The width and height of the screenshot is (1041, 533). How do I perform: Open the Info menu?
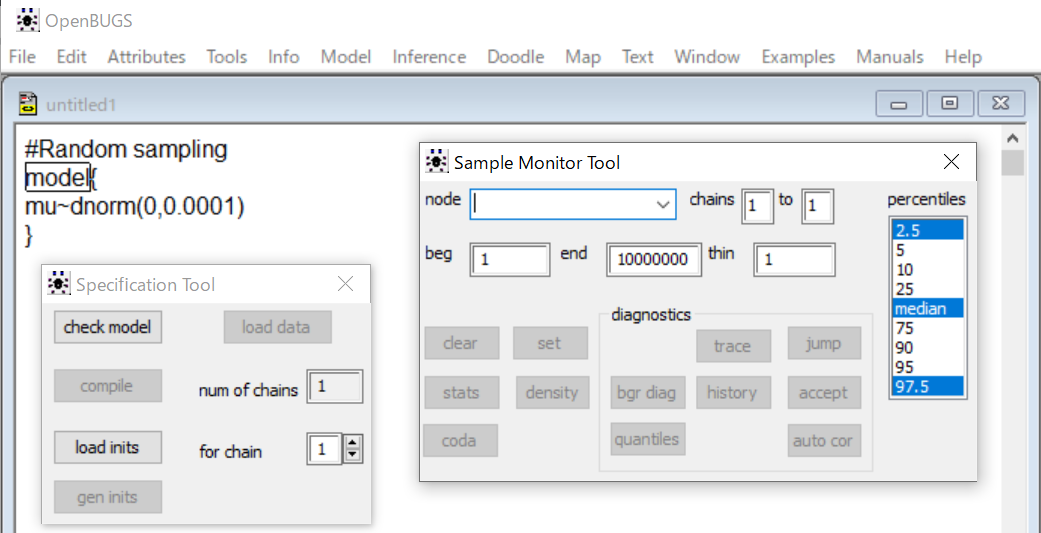tap(283, 57)
